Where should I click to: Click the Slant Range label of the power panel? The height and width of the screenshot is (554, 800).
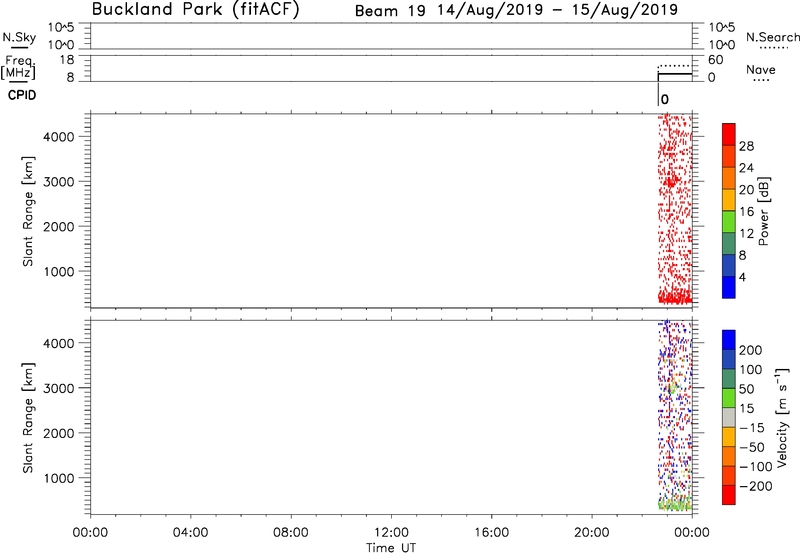[x=28, y=211]
